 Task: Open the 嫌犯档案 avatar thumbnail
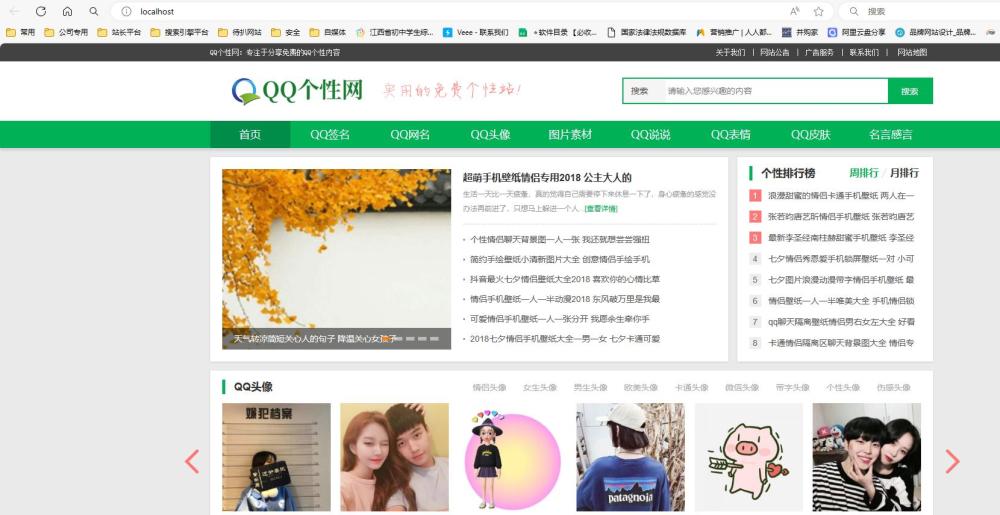[x=276, y=457]
